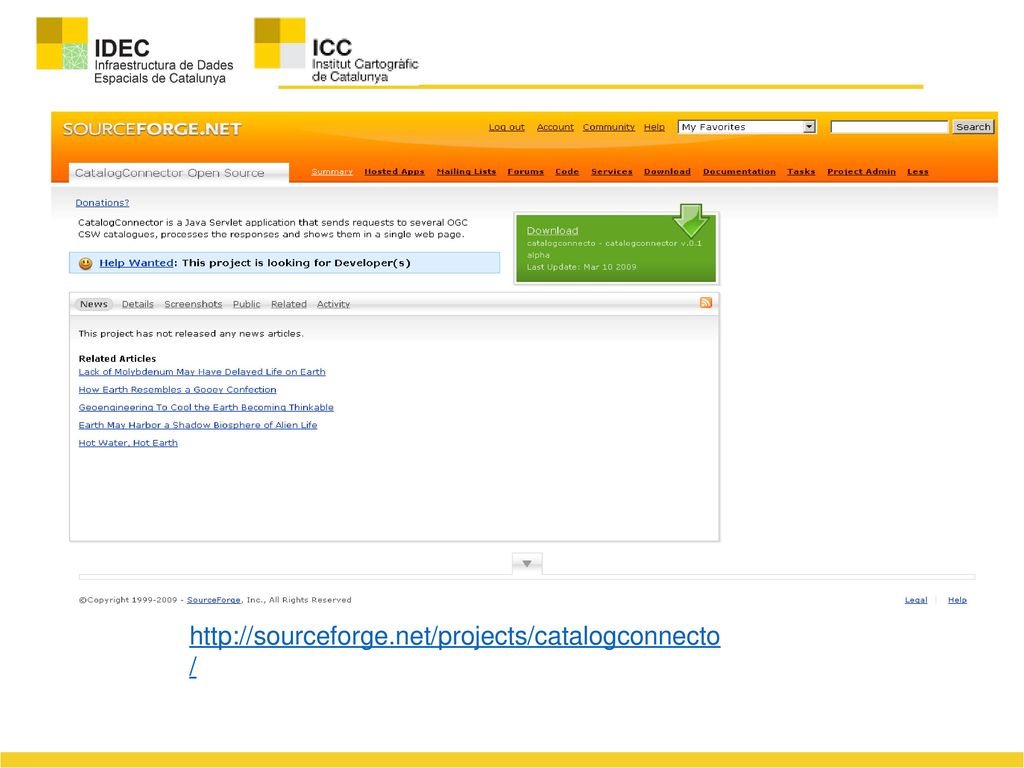Click the green download arrow icon
Viewport: 1024px width, 768px height.
691,220
